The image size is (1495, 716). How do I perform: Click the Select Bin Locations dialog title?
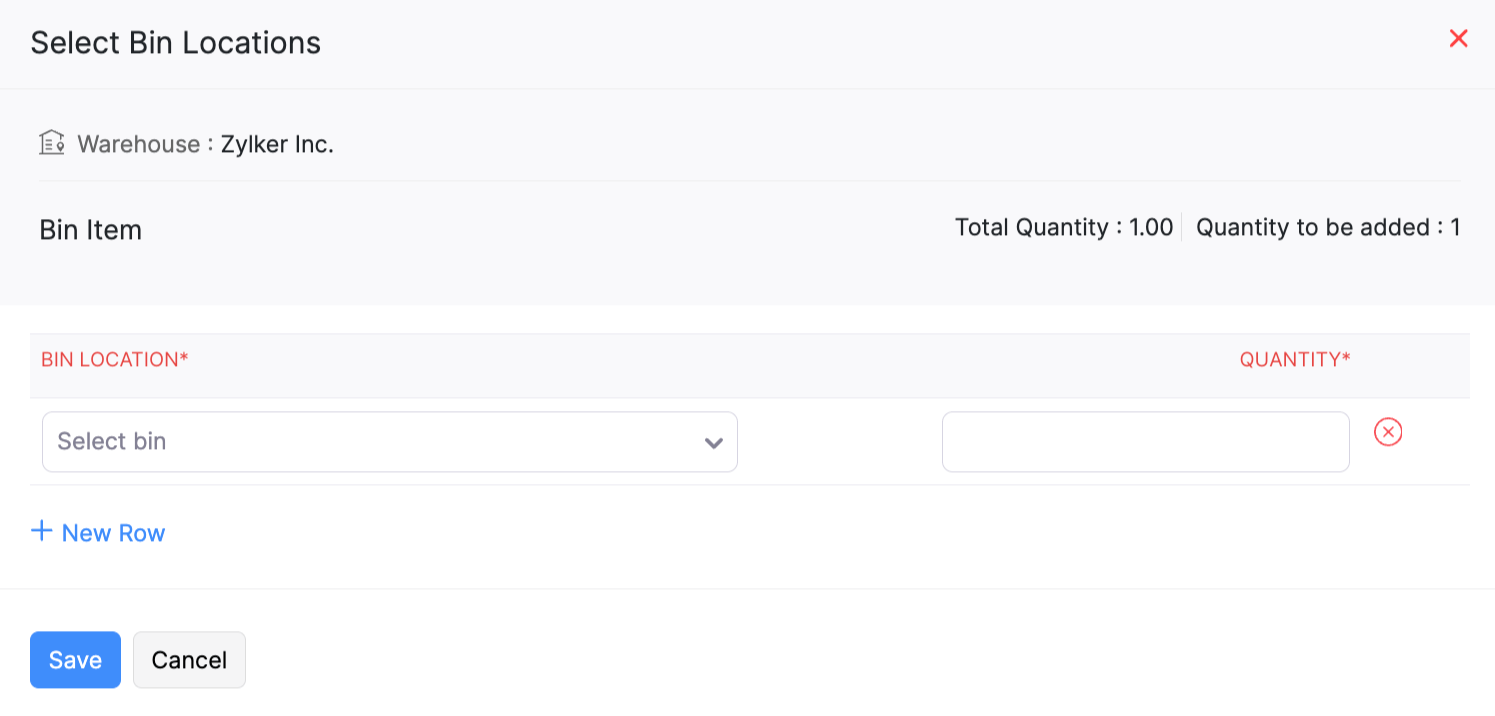[175, 42]
